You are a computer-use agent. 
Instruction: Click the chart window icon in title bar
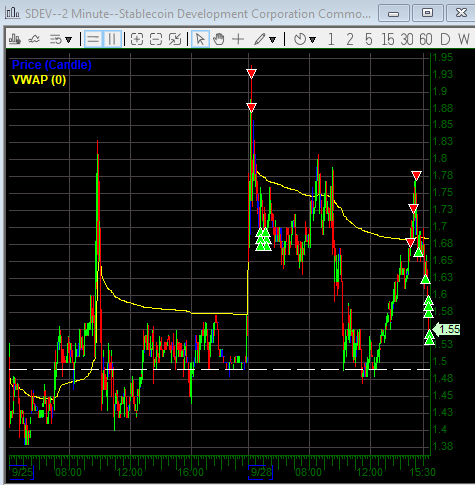click(12, 13)
